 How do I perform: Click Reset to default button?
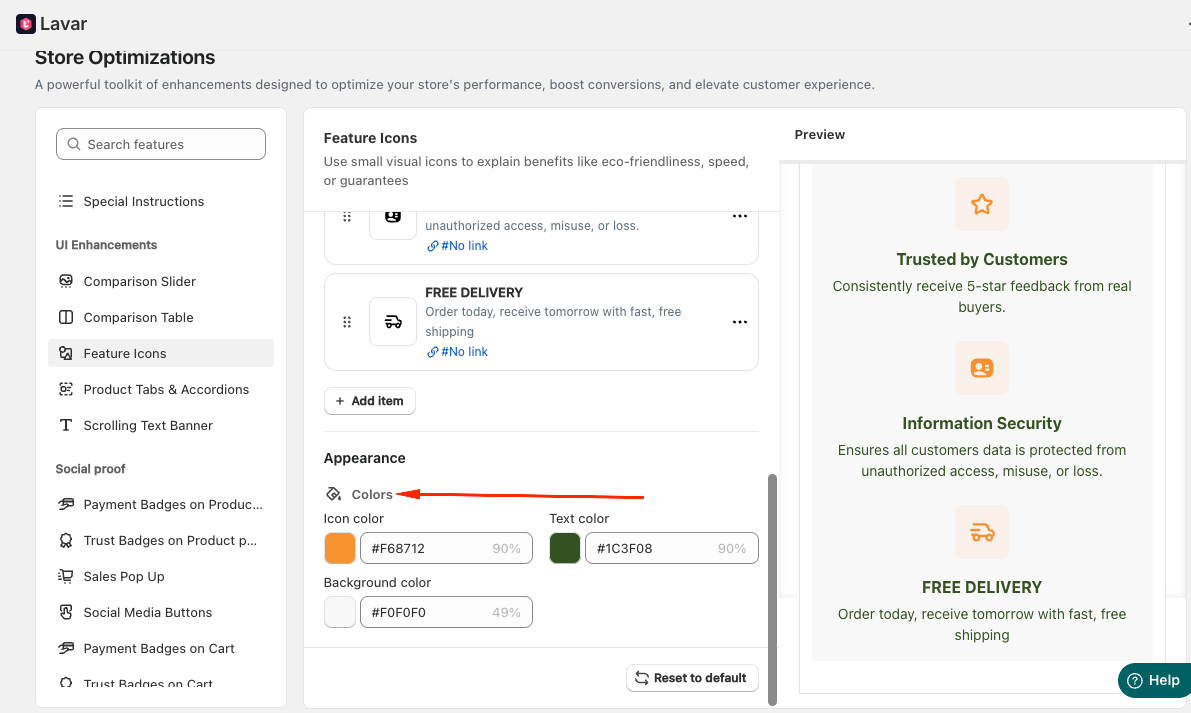click(x=692, y=678)
